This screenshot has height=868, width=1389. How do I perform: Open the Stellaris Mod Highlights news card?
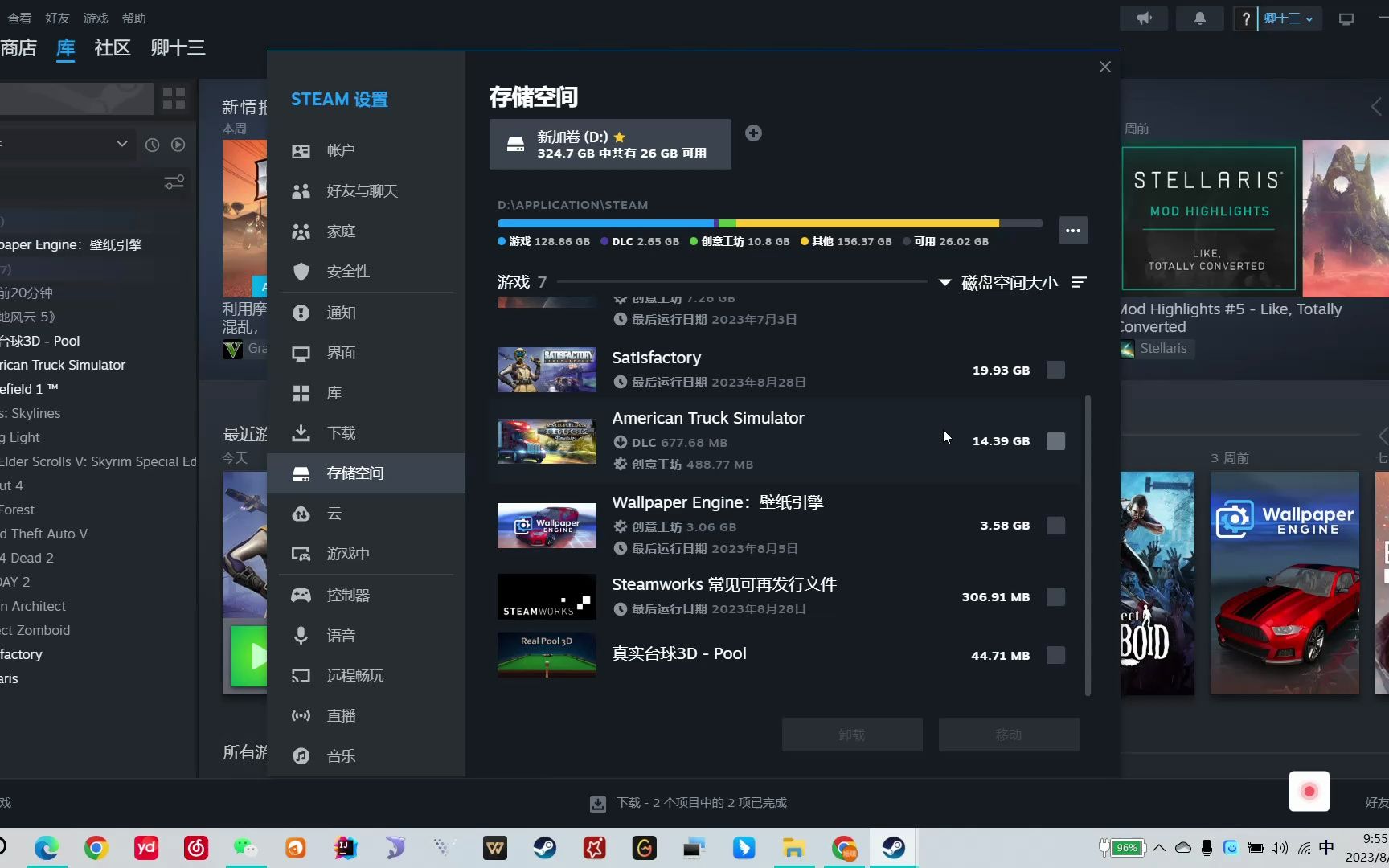pos(1209,219)
